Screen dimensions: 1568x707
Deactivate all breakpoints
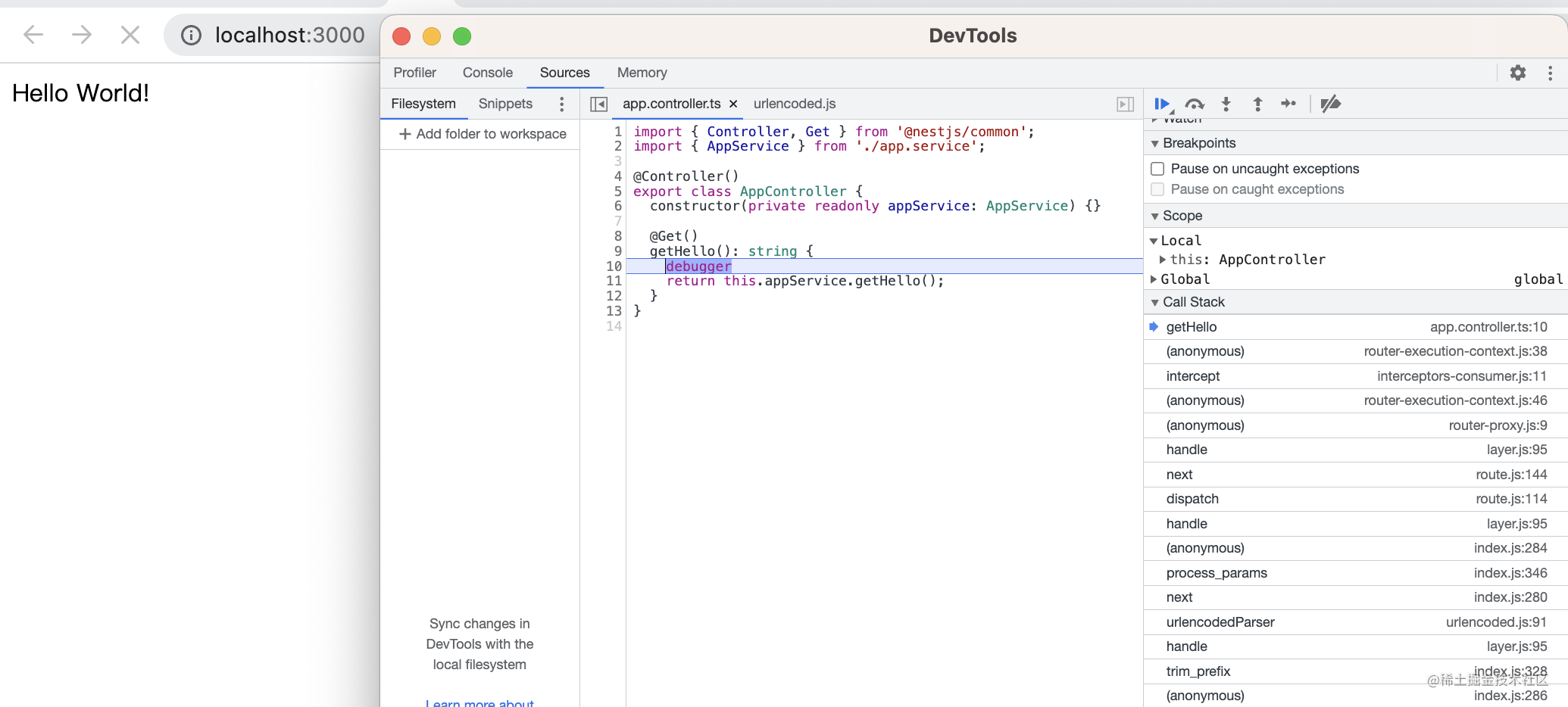click(1330, 104)
